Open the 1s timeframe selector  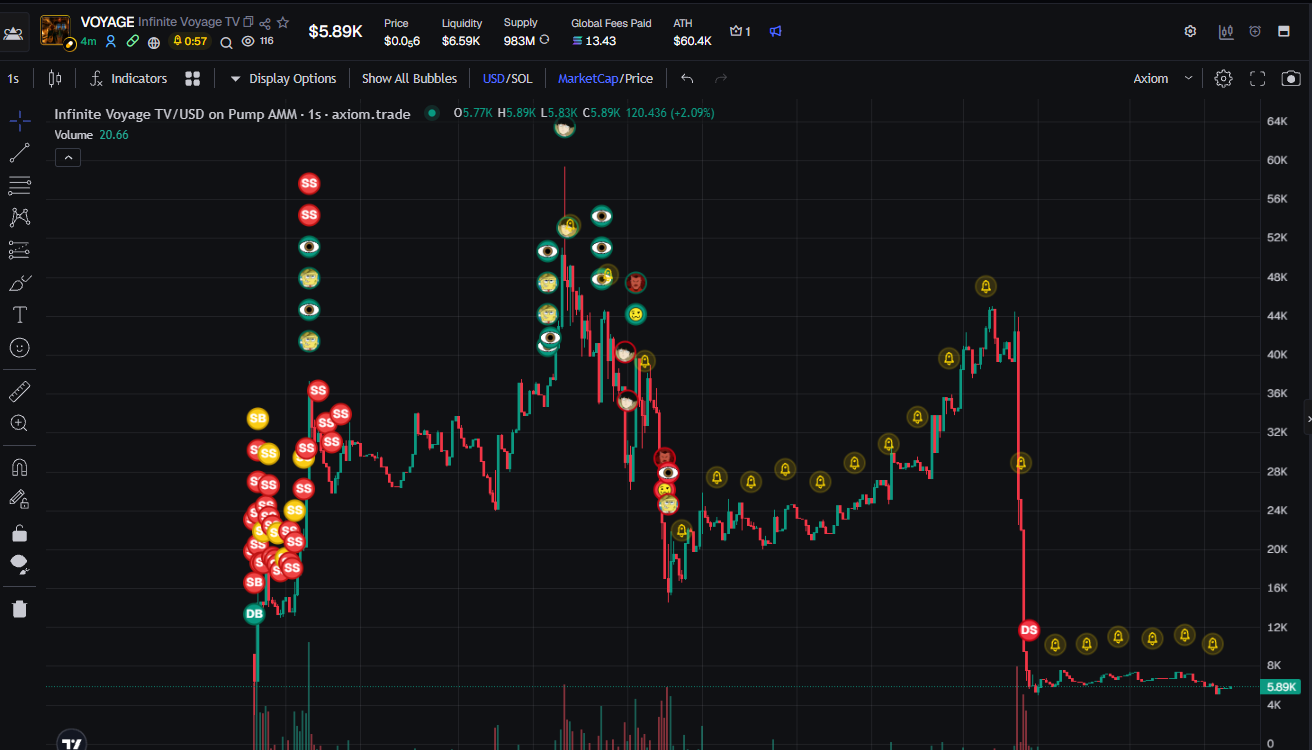tap(14, 78)
